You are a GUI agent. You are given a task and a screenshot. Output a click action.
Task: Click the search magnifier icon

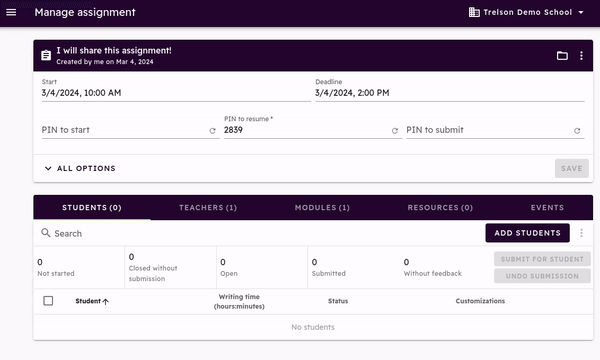click(x=46, y=233)
